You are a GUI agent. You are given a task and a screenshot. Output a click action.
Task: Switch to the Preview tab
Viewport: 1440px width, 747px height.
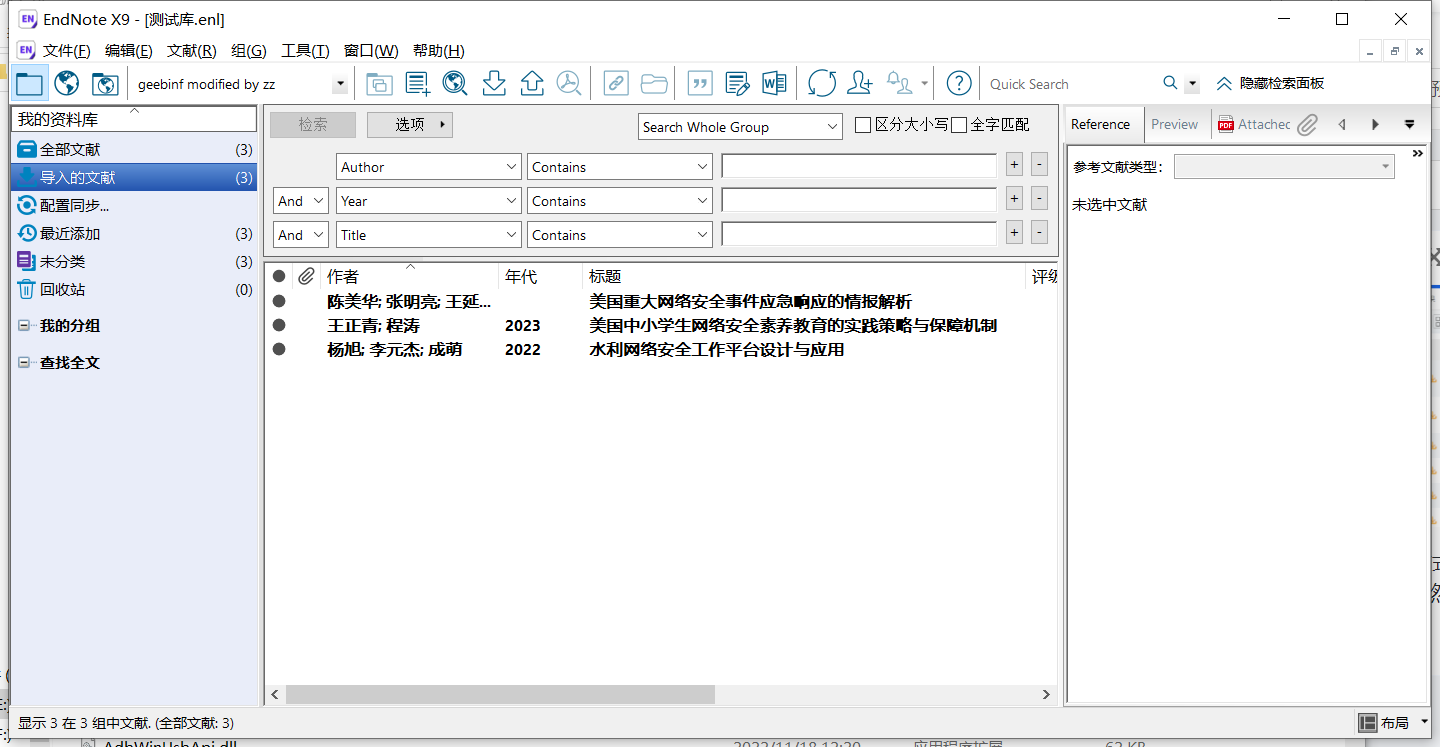[x=1174, y=125]
